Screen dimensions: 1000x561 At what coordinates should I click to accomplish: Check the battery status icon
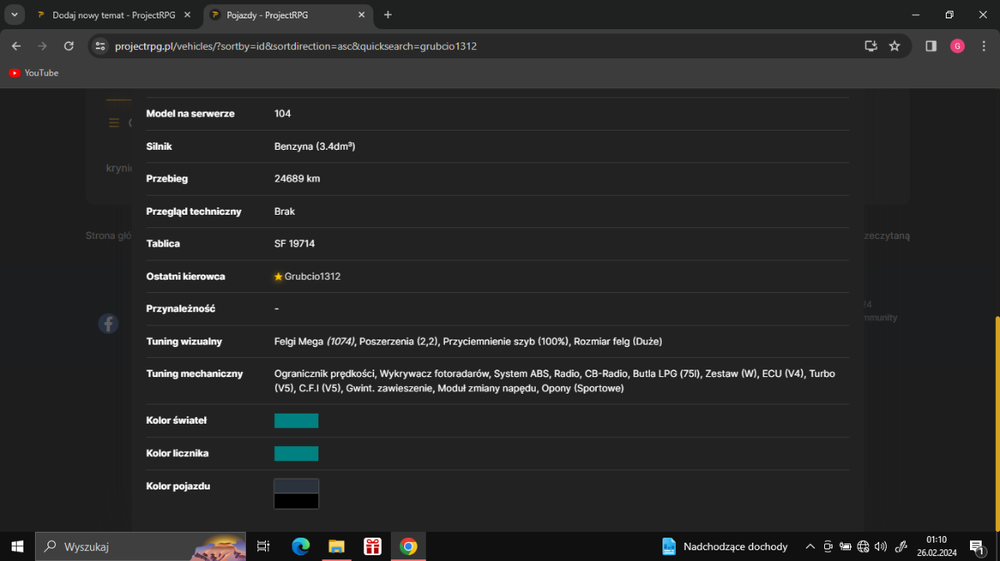845,546
